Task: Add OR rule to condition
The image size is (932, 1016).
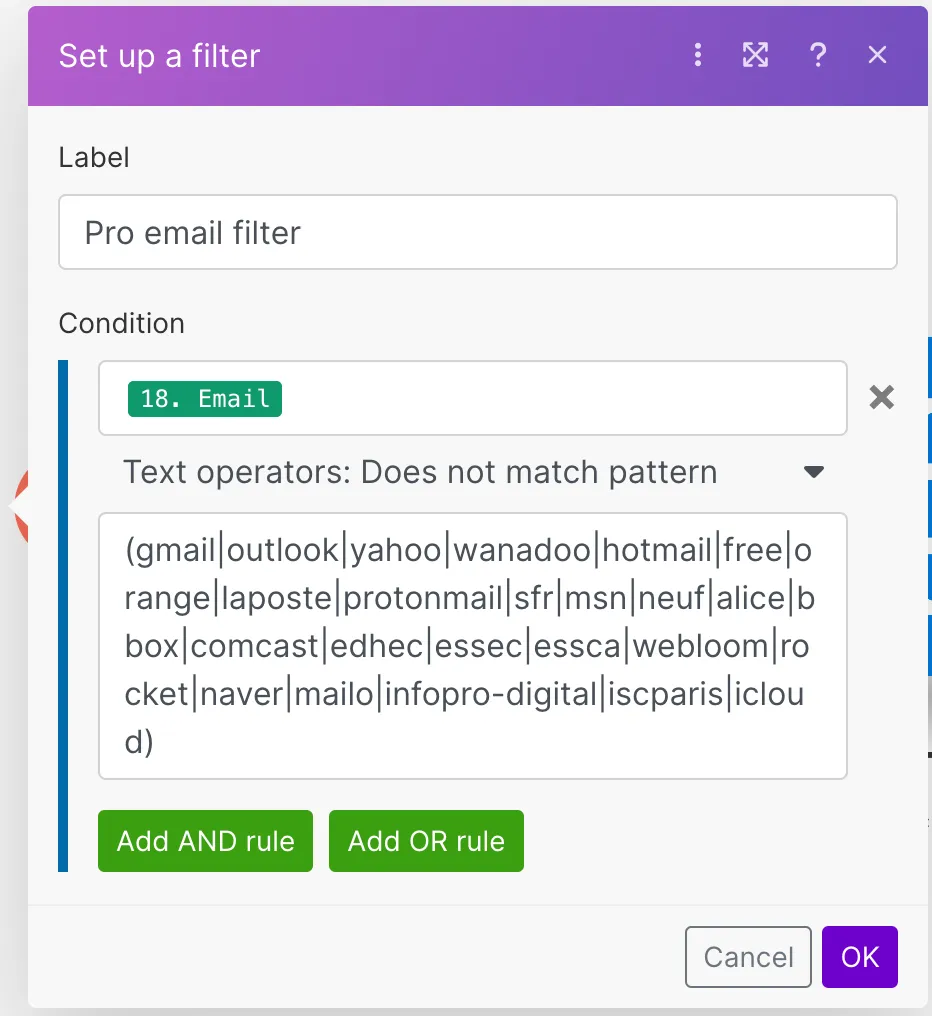Action: (426, 840)
